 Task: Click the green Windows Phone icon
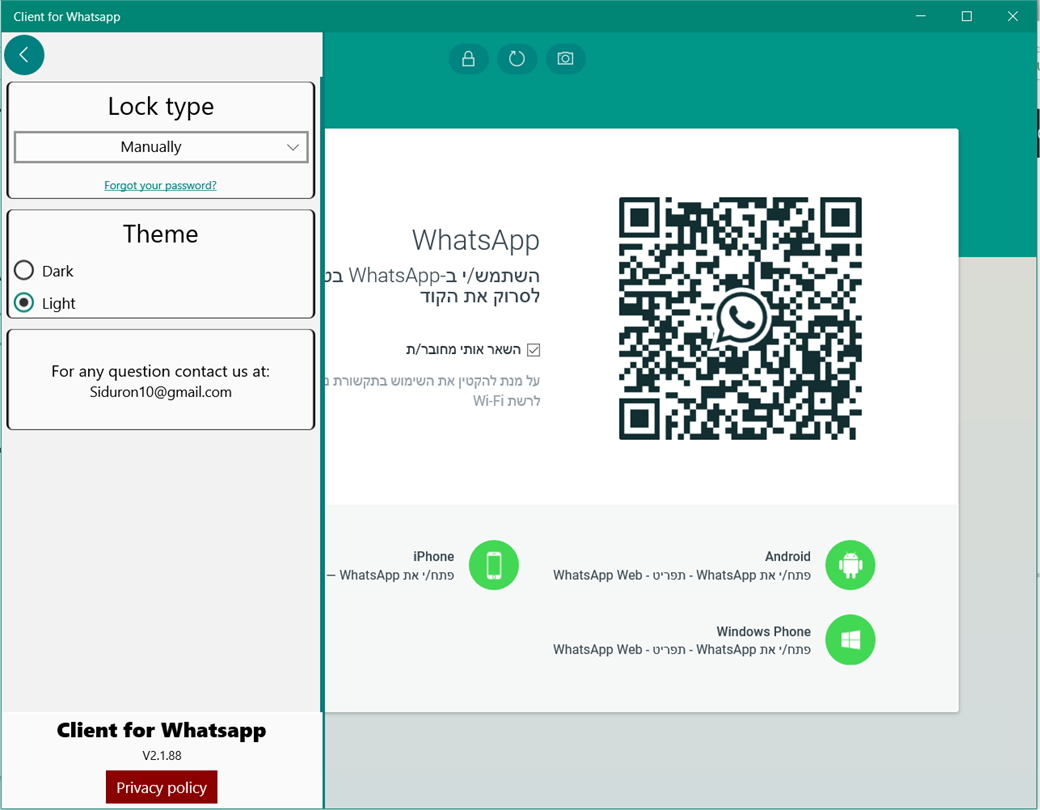click(x=850, y=640)
